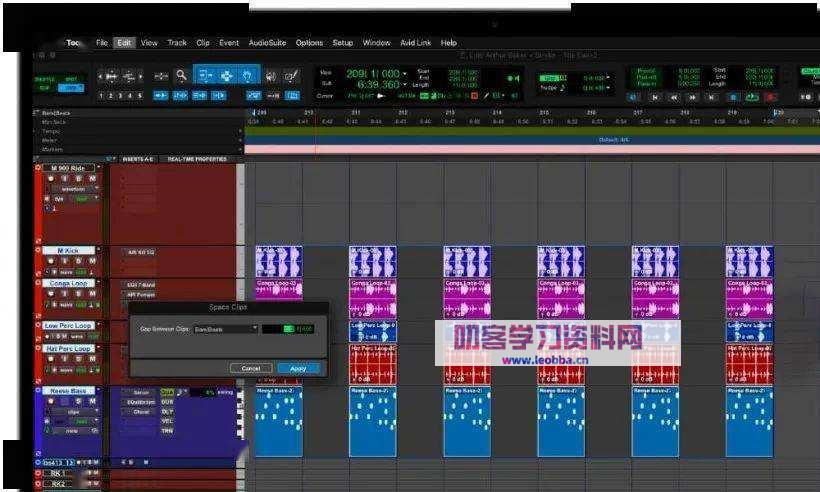820x492 pixels.
Task: Click third blue button under zoom presets
Action: tap(199, 96)
